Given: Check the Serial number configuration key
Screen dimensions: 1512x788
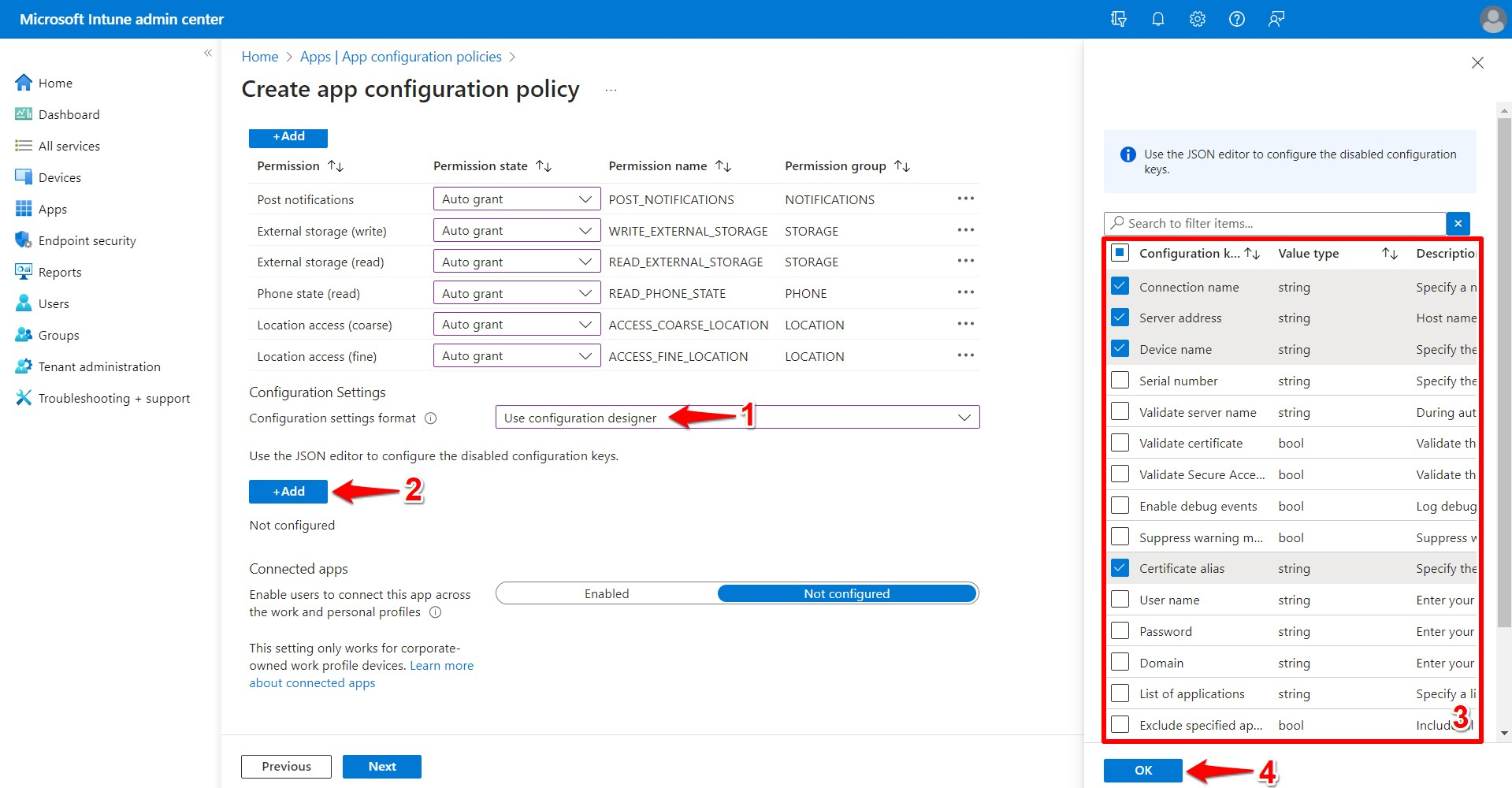Looking at the screenshot, I should pyautogui.click(x=1120, y=380).
